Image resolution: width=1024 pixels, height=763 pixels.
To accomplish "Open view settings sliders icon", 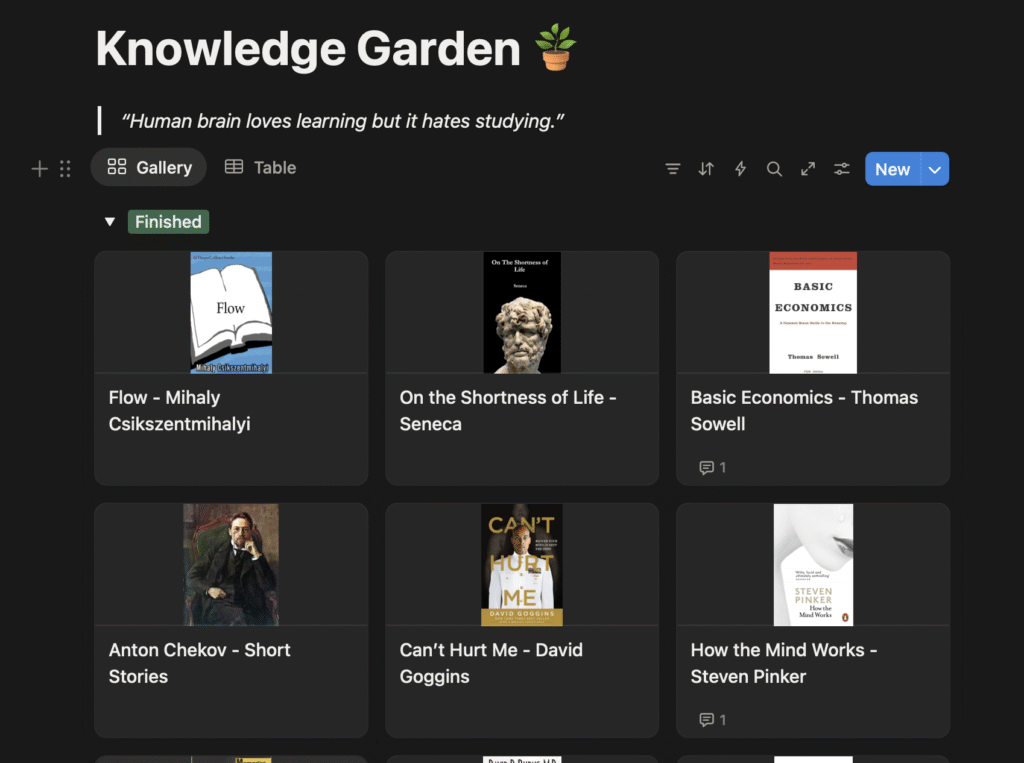I will click(x=842, y=169).
